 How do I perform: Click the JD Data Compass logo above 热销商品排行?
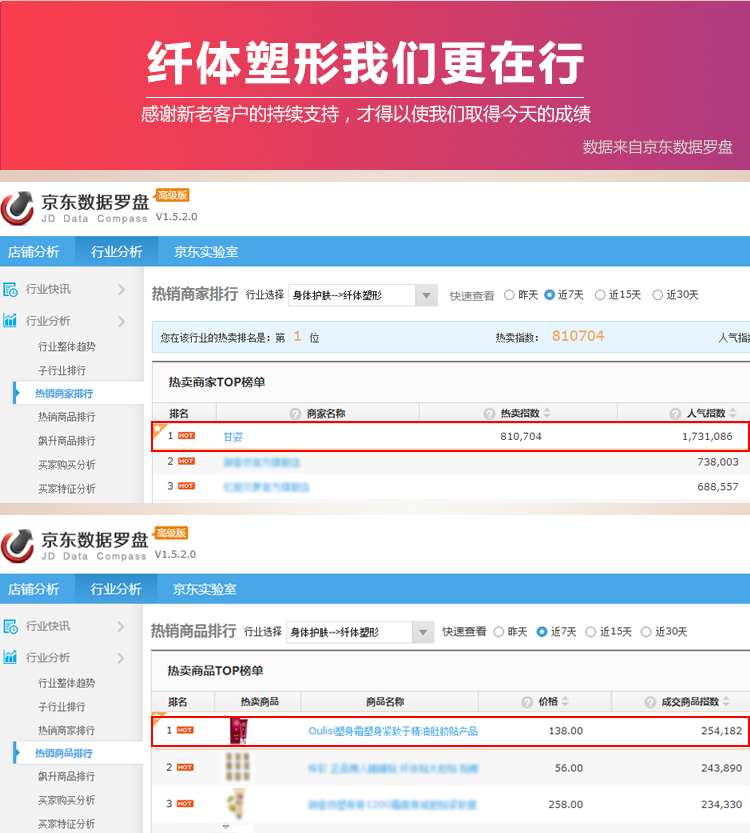[x=17, y=546]
